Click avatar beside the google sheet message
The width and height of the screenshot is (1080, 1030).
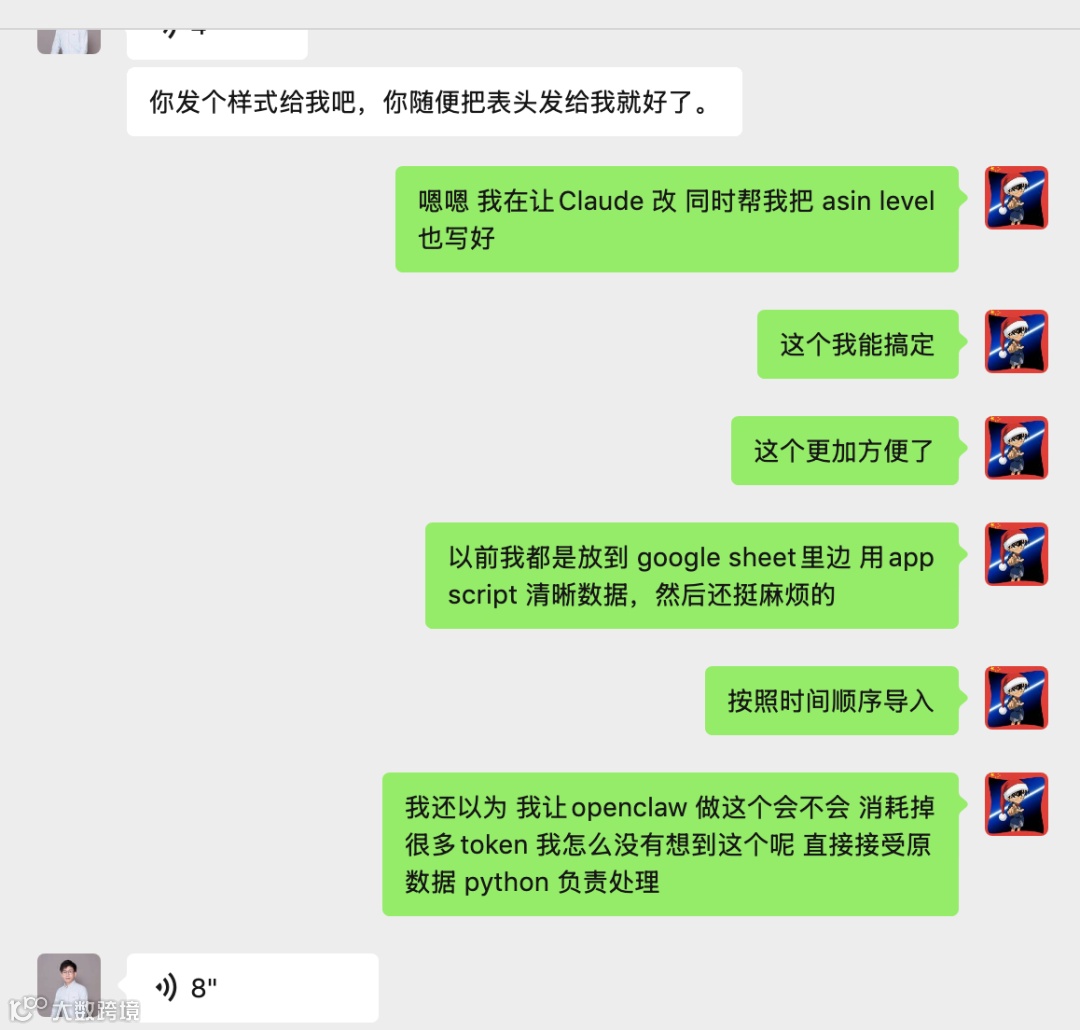pos(1016,555)
